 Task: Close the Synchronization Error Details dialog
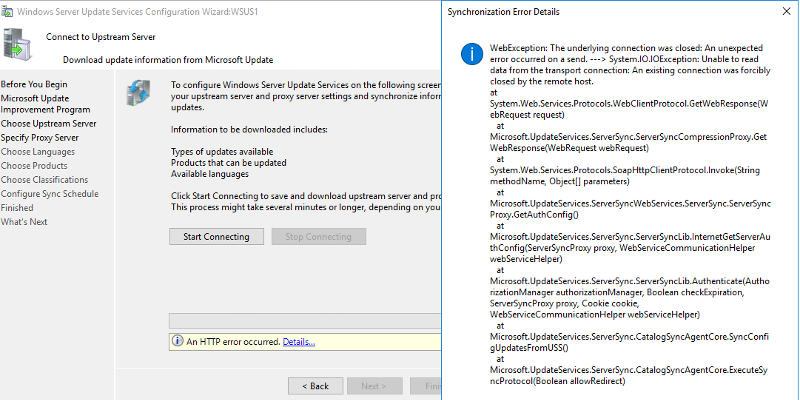[x=786, y=11]
